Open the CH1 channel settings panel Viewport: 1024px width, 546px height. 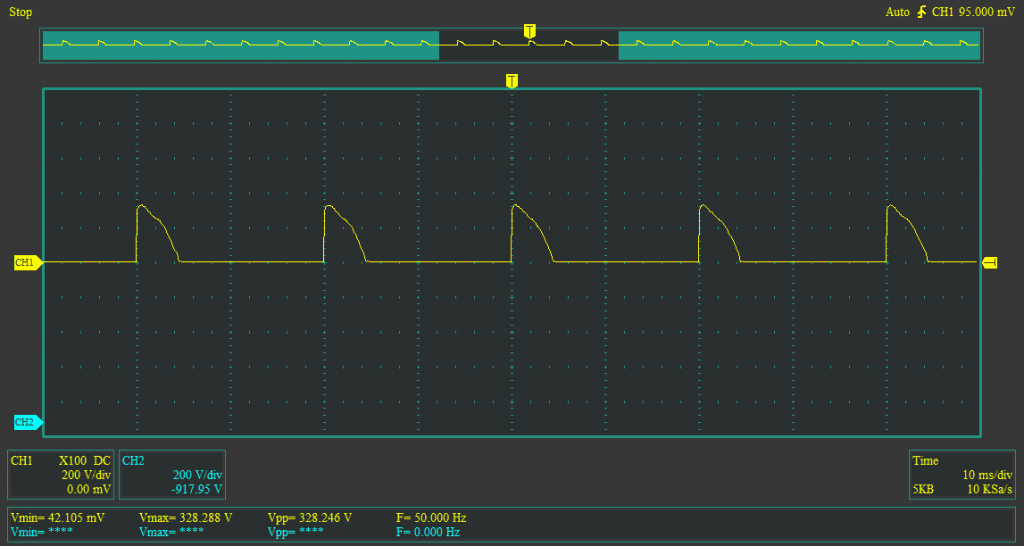coord(61,475)
